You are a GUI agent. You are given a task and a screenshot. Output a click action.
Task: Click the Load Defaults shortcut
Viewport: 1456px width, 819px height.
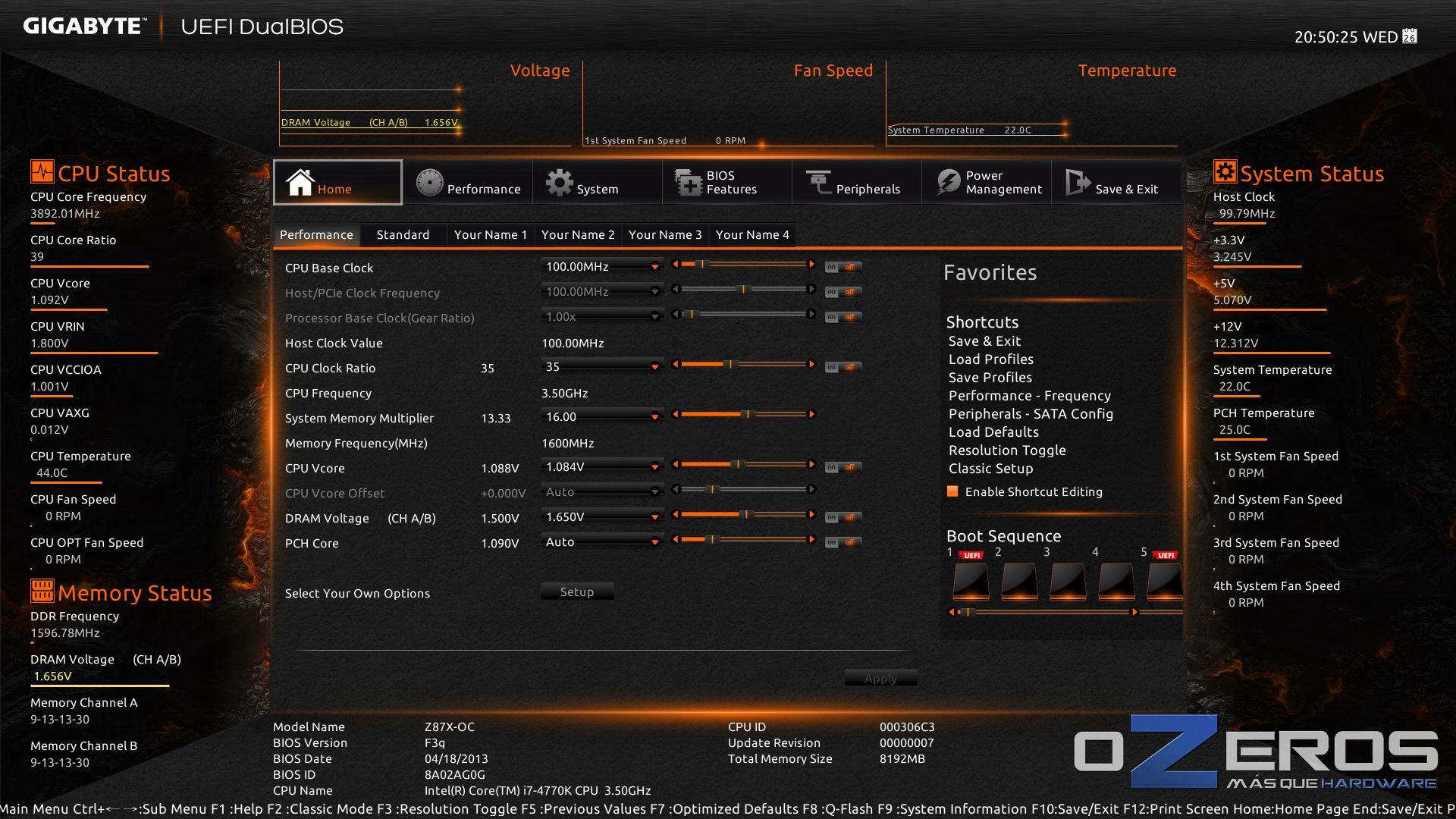point(993,431)
